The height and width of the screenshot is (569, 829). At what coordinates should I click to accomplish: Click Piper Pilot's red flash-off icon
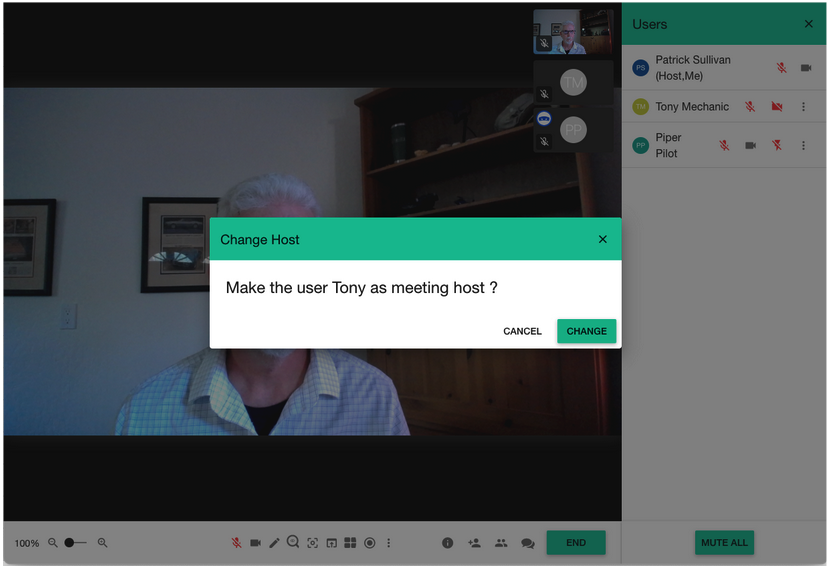[777, 145]
